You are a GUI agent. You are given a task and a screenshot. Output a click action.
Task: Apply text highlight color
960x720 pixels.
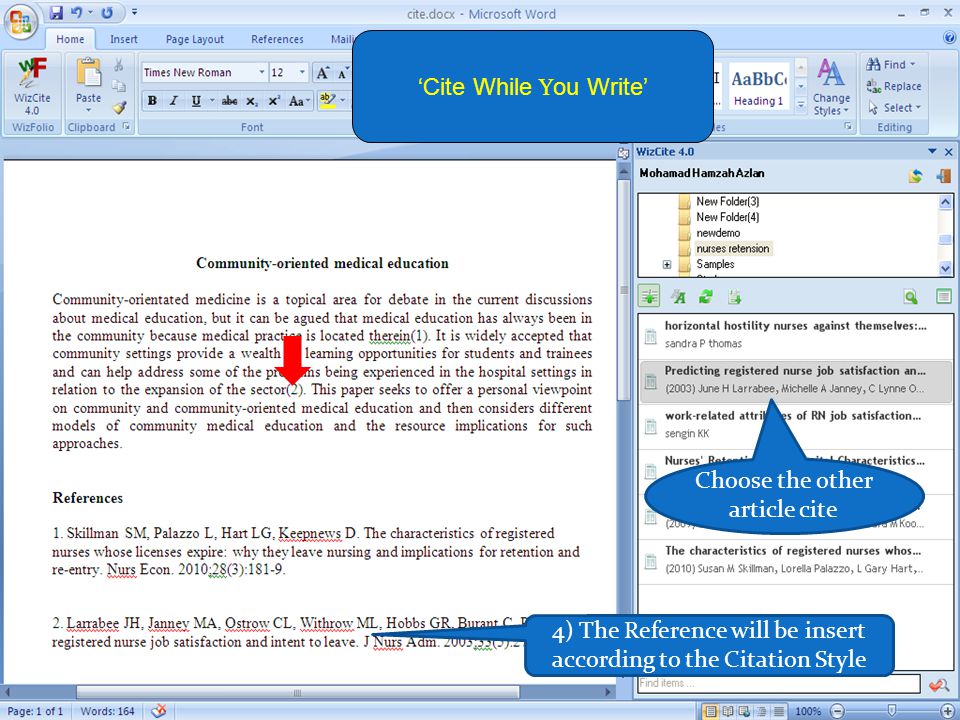pos(328,100)
